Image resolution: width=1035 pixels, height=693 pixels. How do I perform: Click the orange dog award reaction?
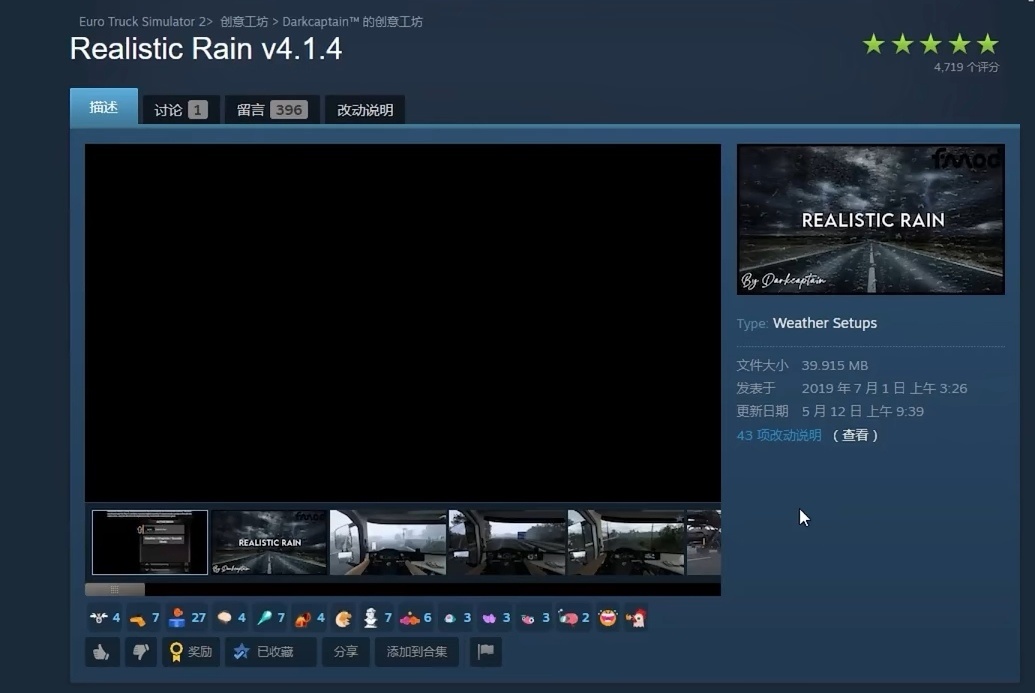310,618
